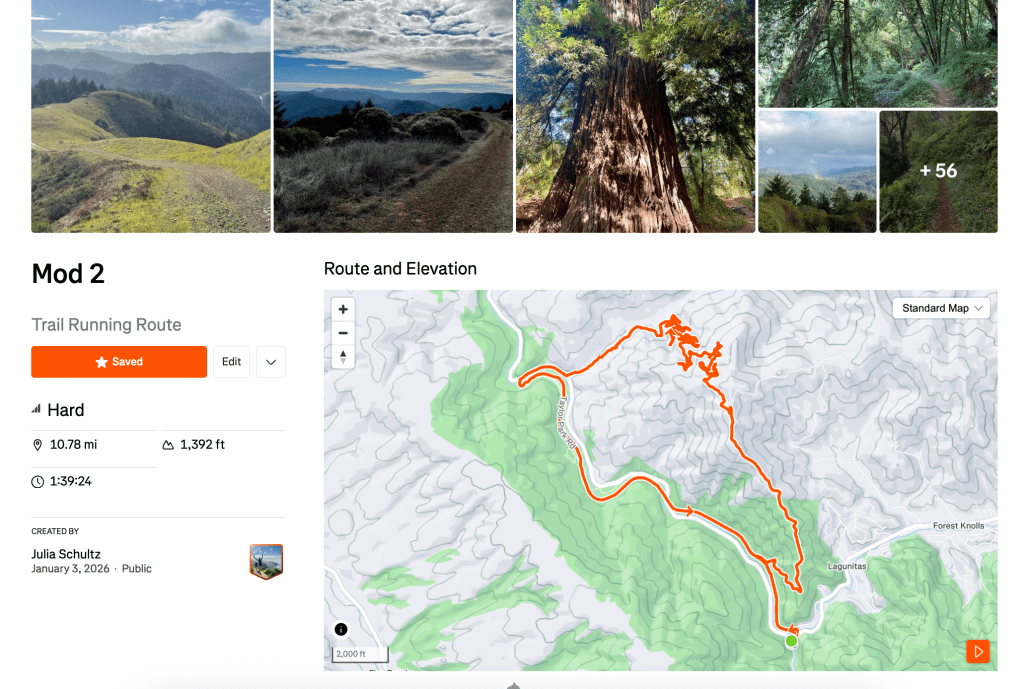1023x689 pixels.
Task: Open the rainbow valley view photo
Action: (817, 171)
